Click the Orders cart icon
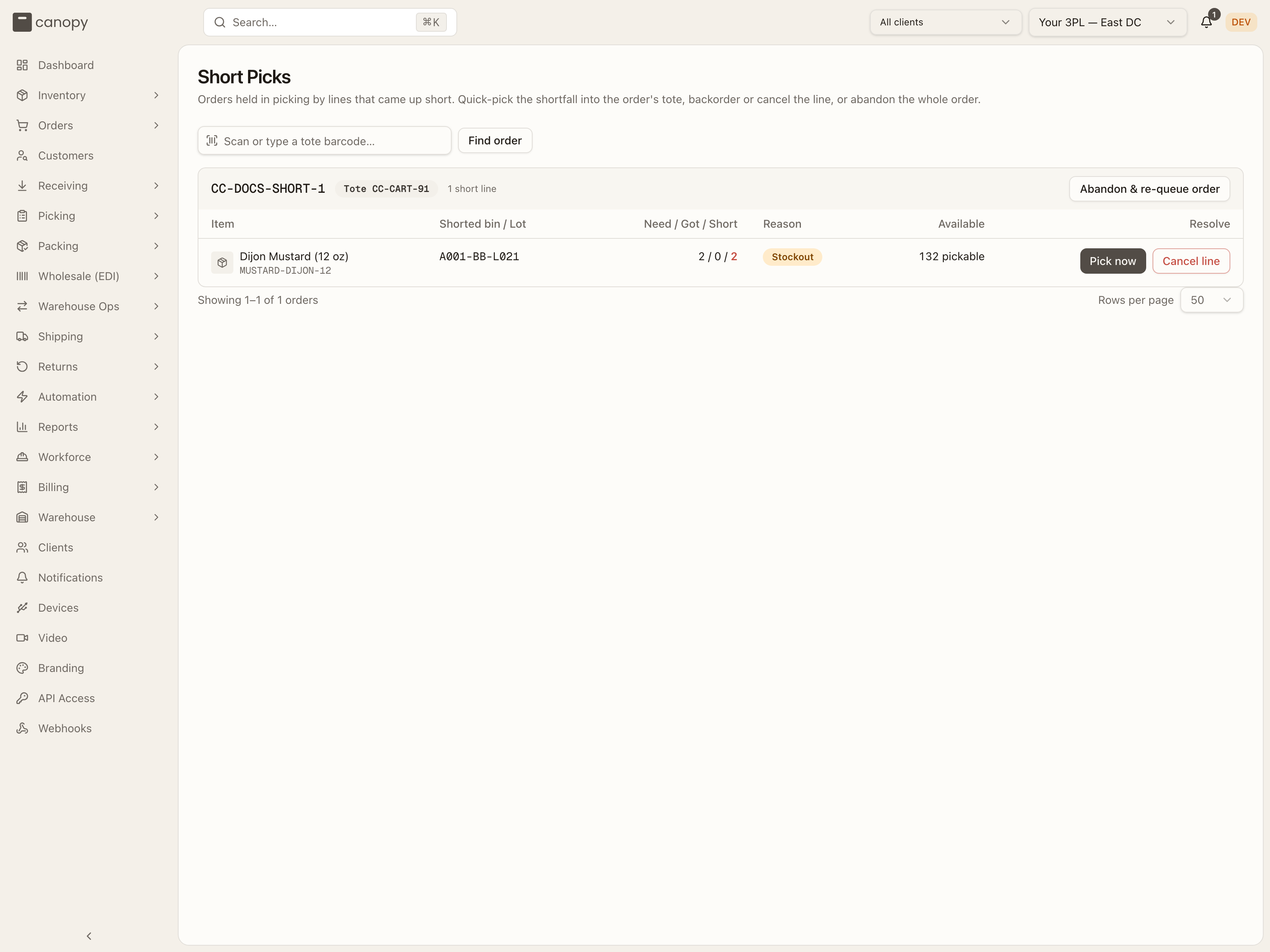The width and height of the screenshot is (1270, 952). click(22, 126)
